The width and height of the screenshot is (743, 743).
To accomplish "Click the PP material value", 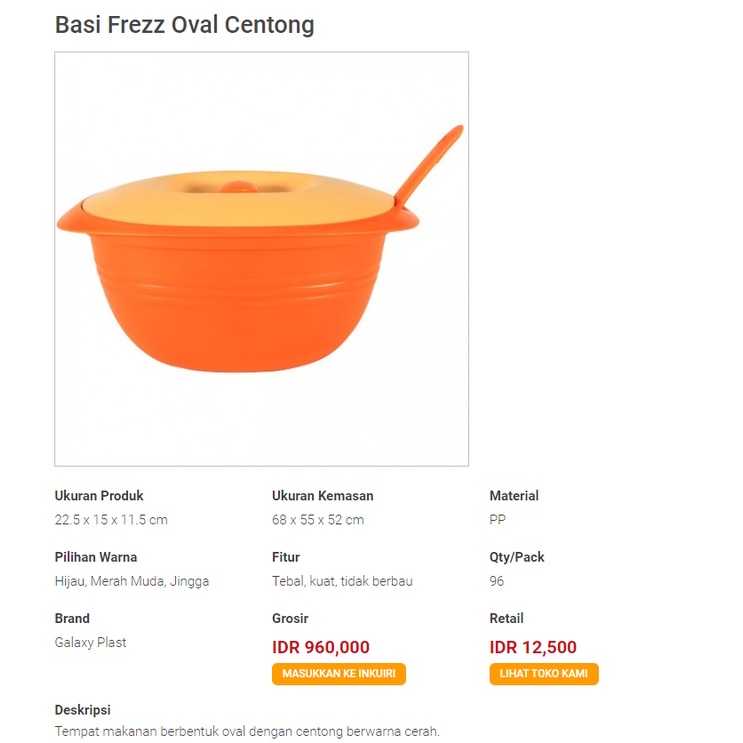I will [498, 520].
